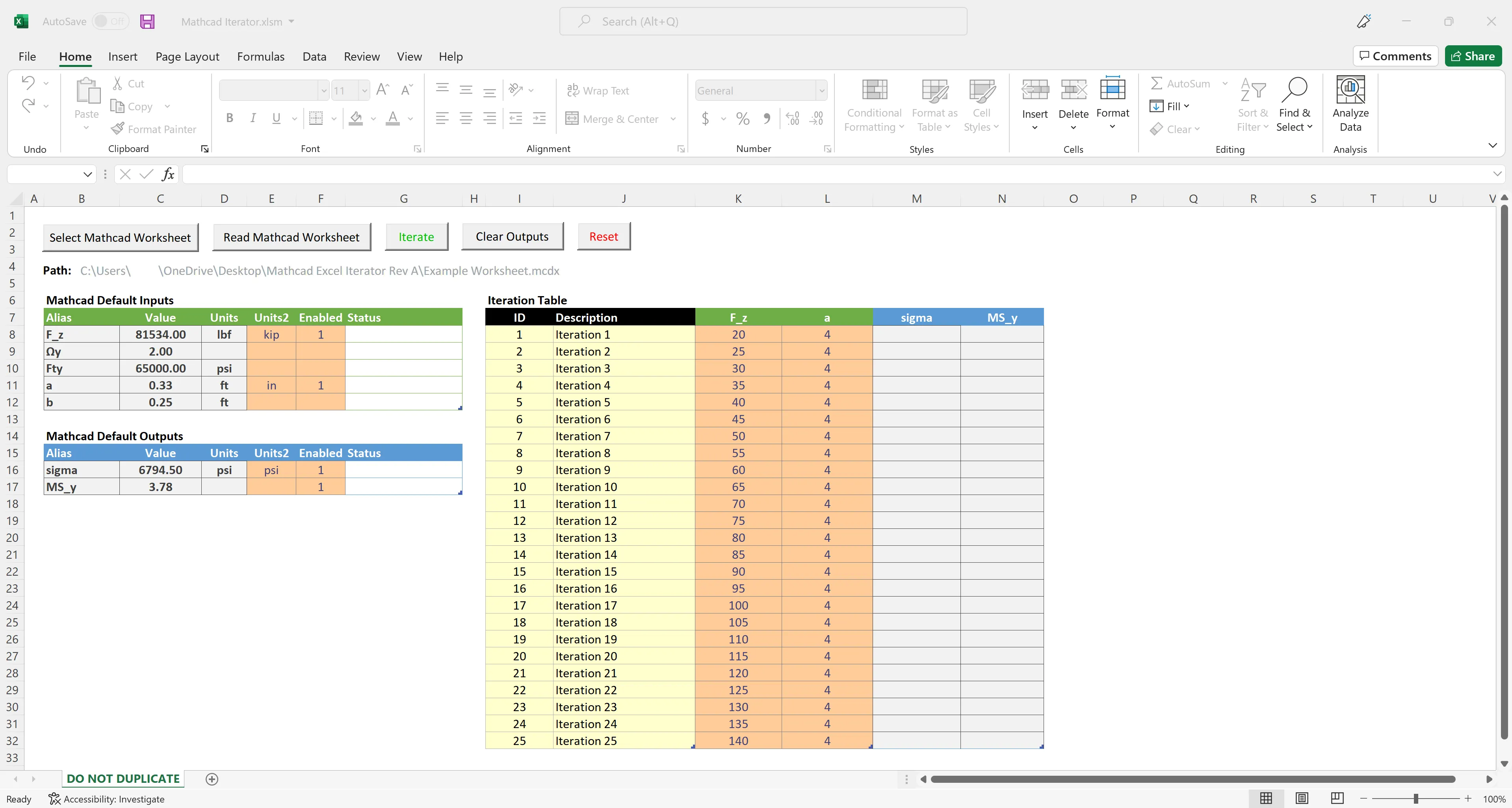Toggle bold formatting

pyautogui.click(x=230, y=118)
